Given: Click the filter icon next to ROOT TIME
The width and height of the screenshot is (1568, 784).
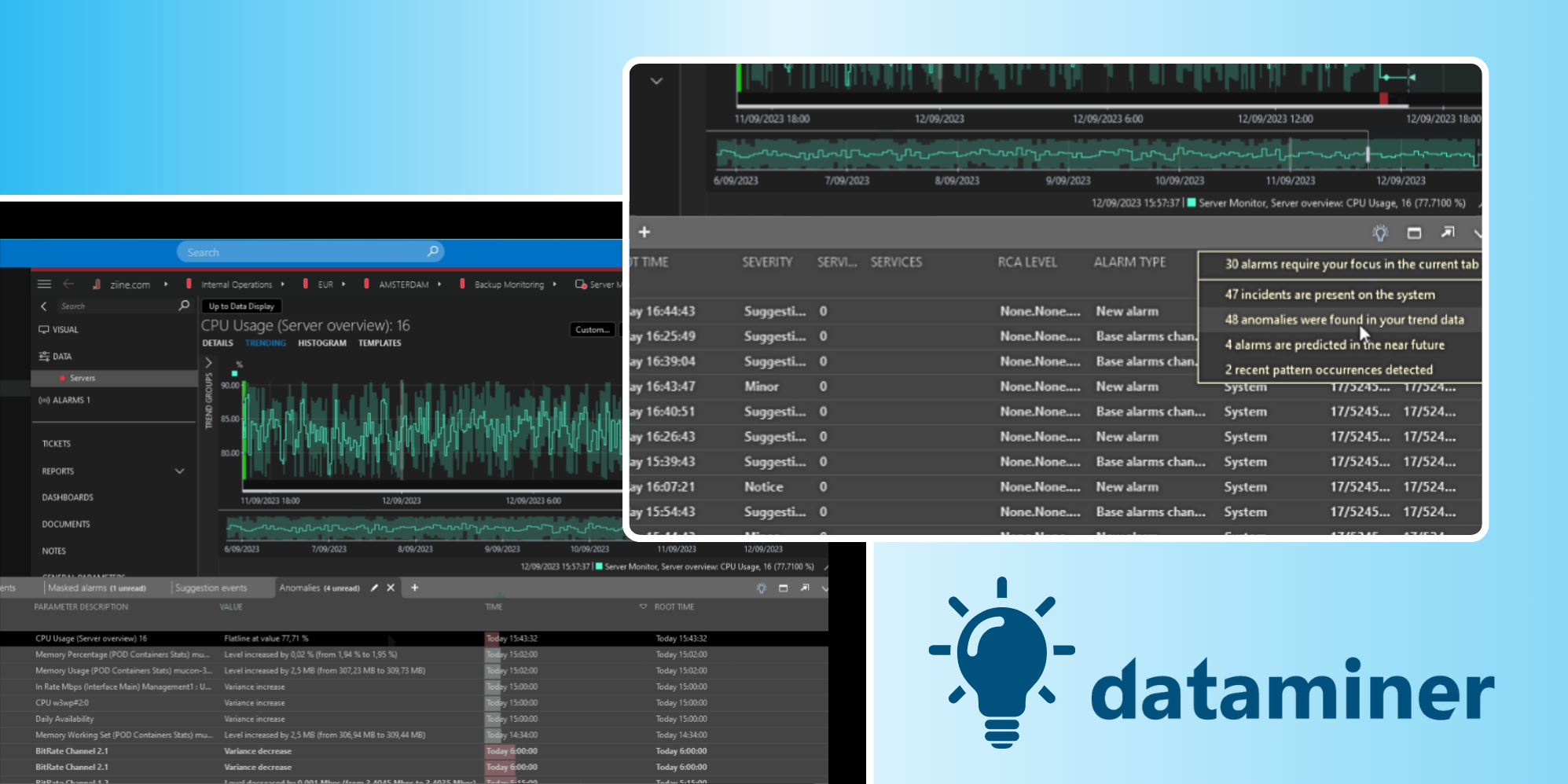Looking at the screenshot, I should 643,606.
